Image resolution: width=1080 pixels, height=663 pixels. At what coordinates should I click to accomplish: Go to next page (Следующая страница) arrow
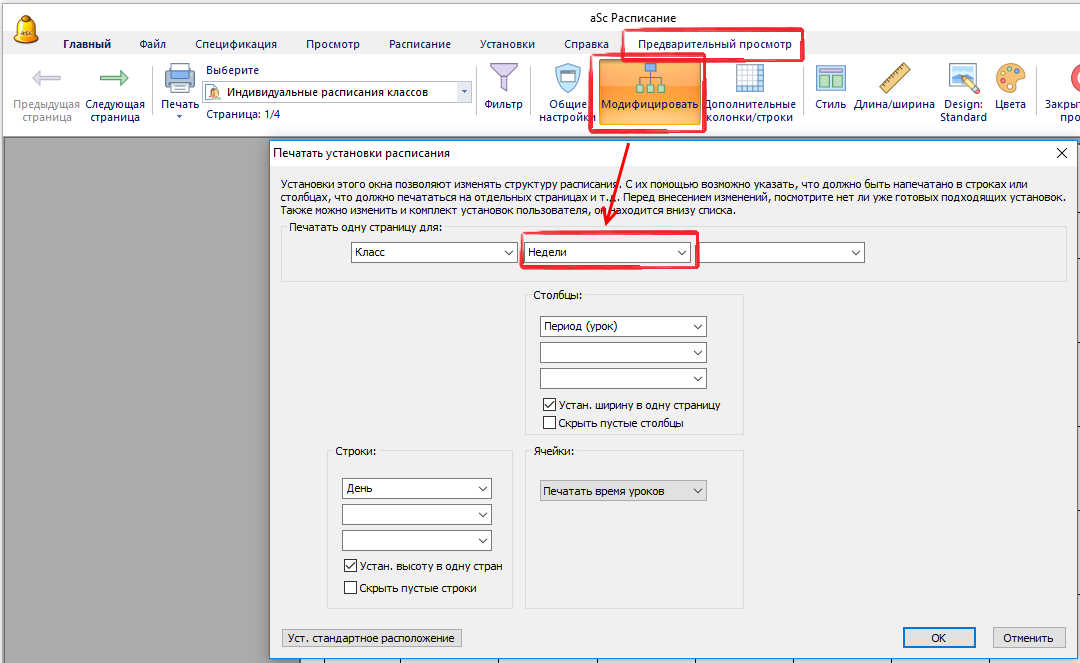114,80
